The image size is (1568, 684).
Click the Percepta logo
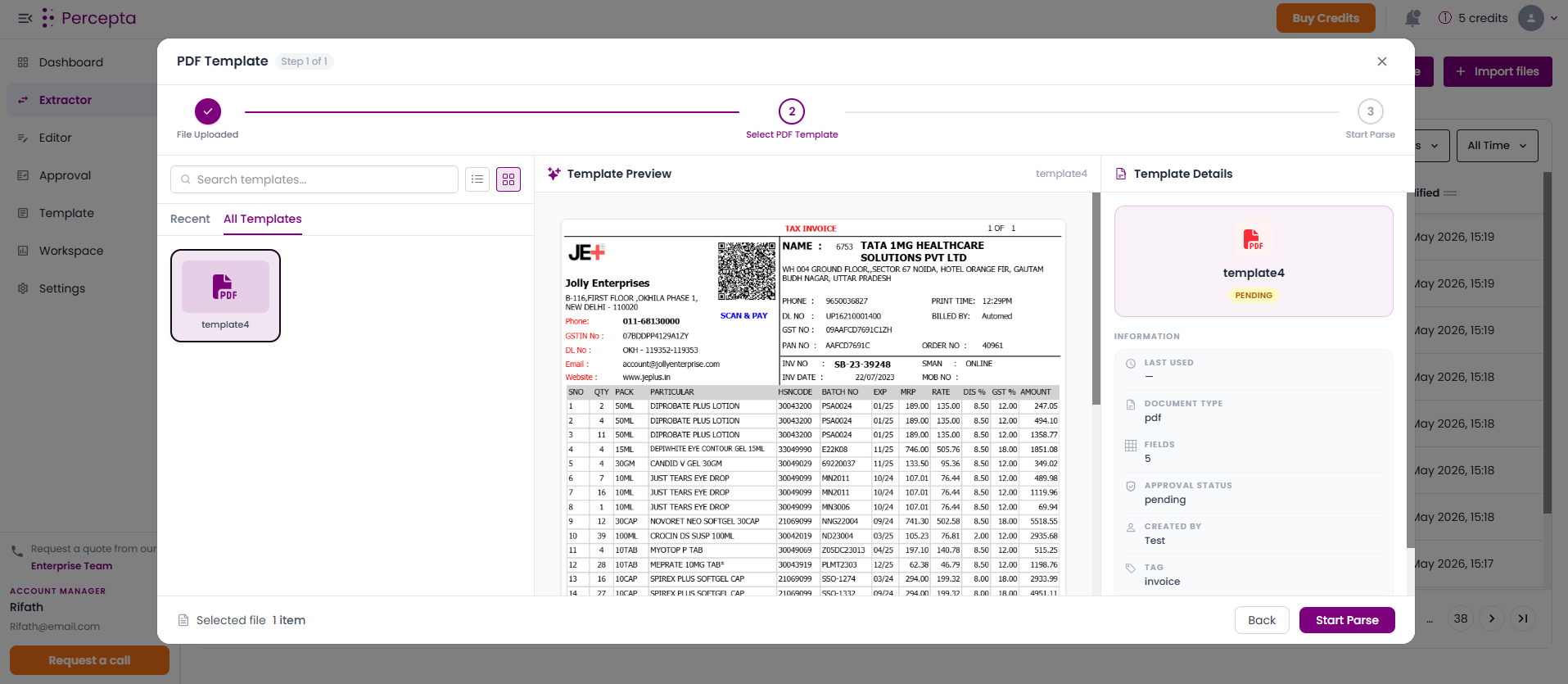point(89,18)
